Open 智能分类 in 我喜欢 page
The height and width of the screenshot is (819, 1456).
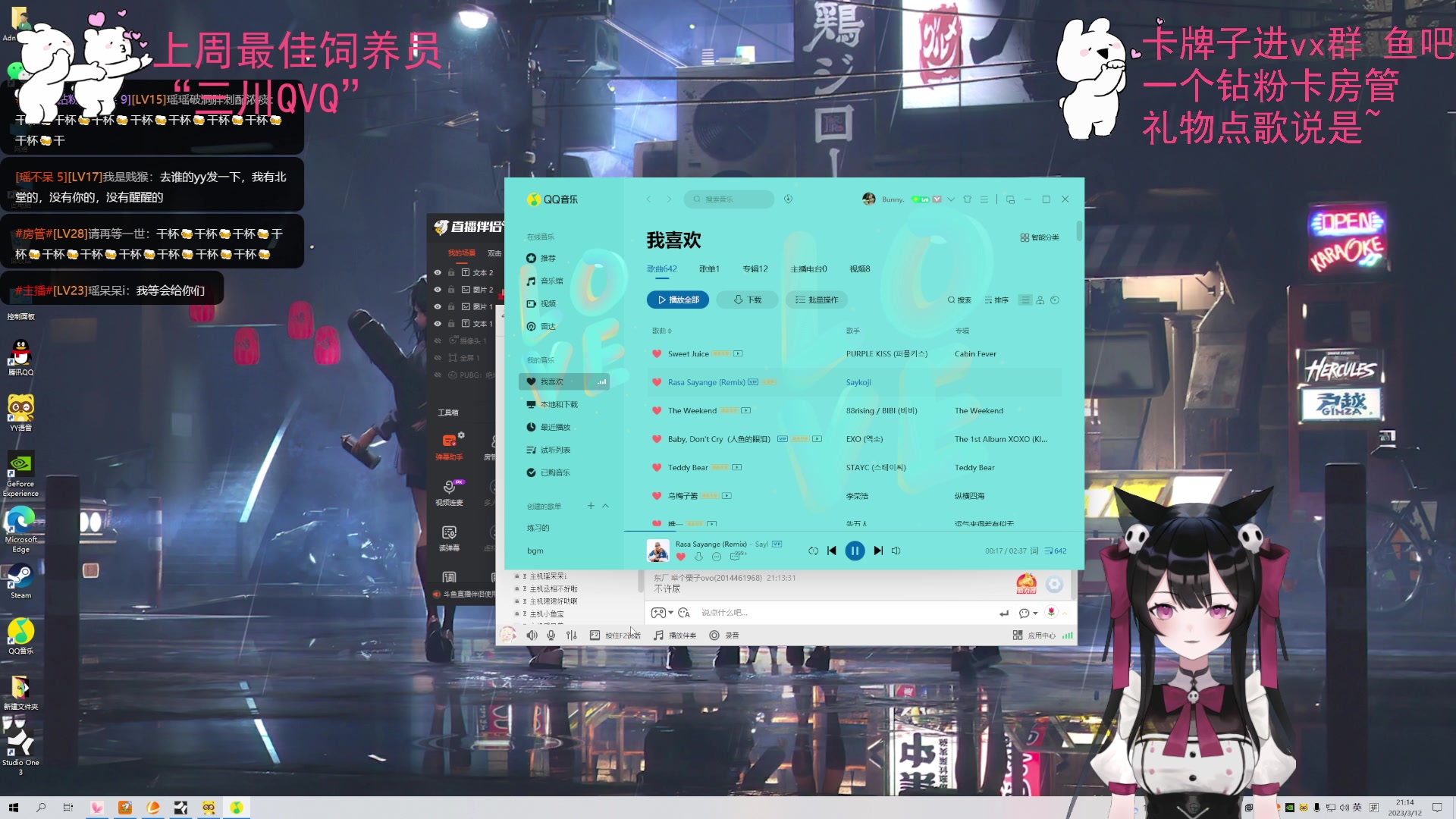[x=1040, y=238]
